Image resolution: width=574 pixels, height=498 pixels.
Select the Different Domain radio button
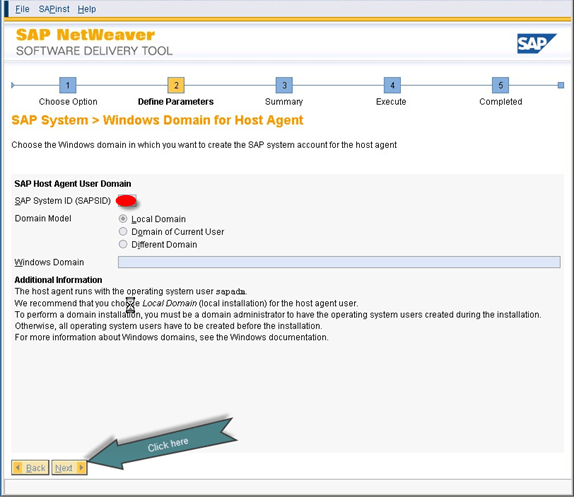coord(123,244)
